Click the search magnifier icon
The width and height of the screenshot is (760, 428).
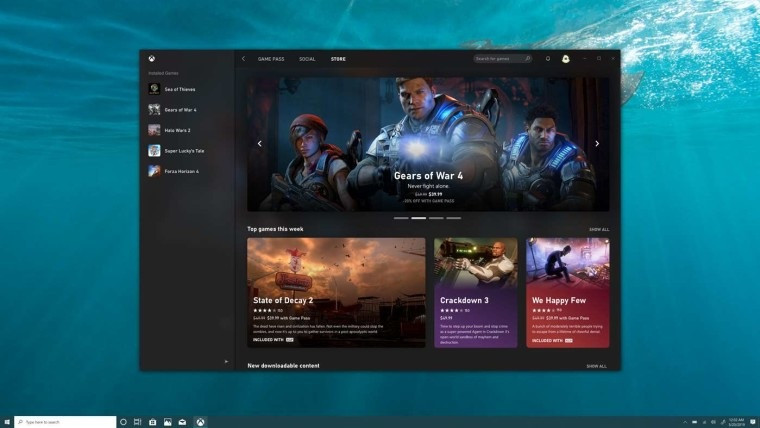pyautogui.click(x=527, y=59)
